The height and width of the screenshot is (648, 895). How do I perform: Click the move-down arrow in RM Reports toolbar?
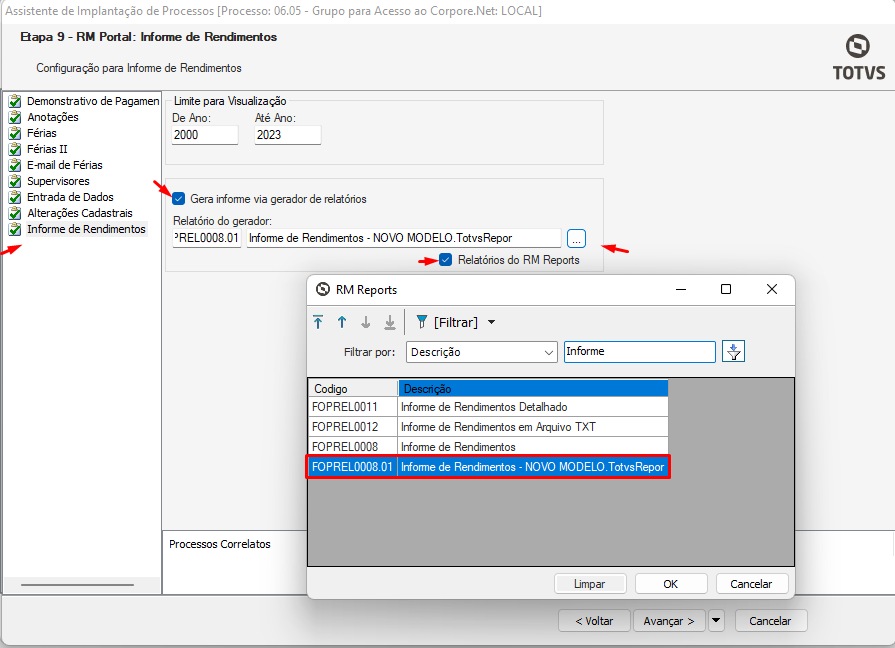pos(366,322)
